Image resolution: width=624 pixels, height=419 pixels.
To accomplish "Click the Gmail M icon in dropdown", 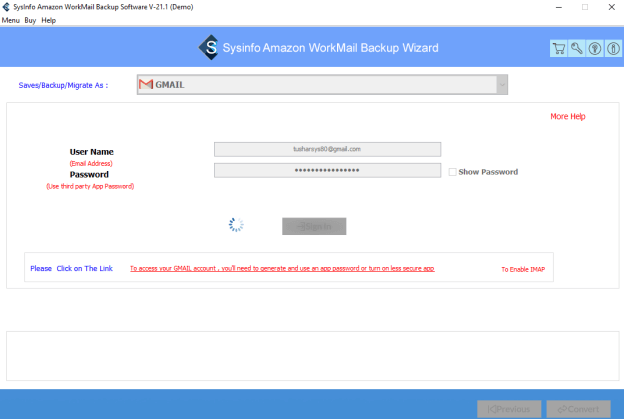I will pos(146,84).
